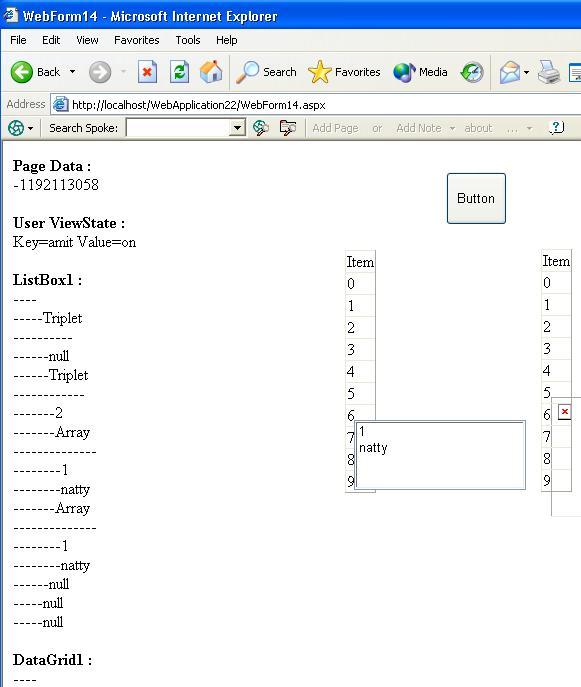Open the Favorites menu
Screen dimensions: 581x687
click(x=137, y=40)
